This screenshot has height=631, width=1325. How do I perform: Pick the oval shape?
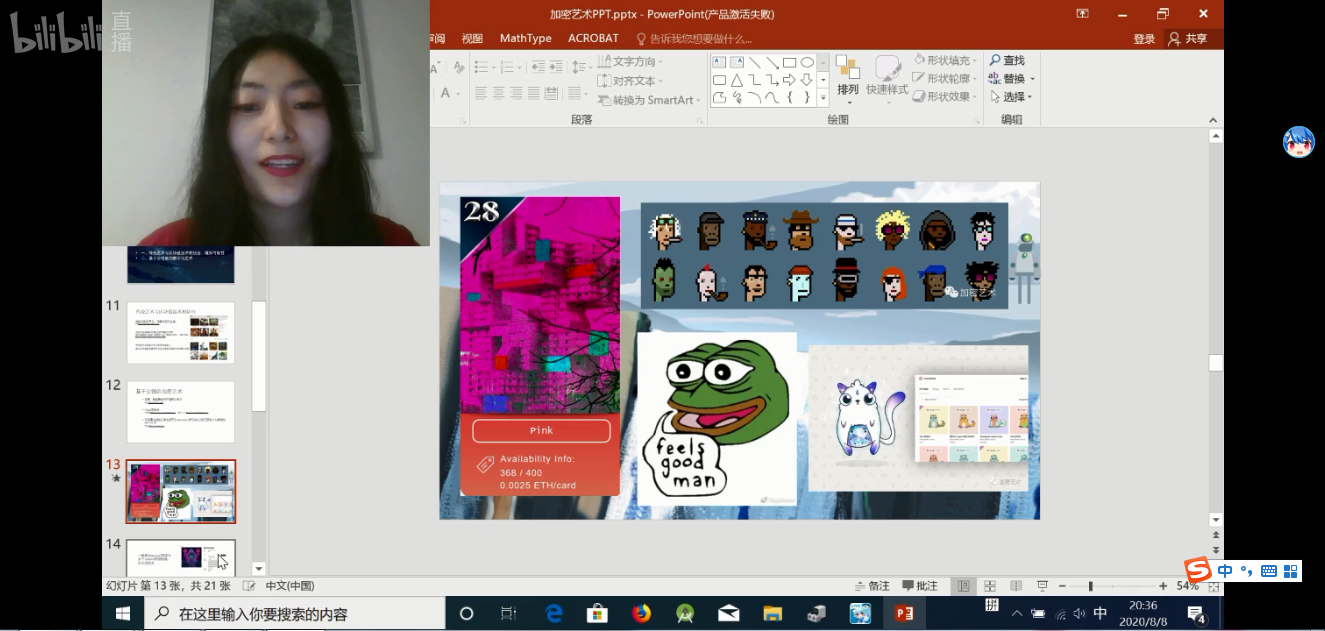pyautogui.click(x=807, y=62)
